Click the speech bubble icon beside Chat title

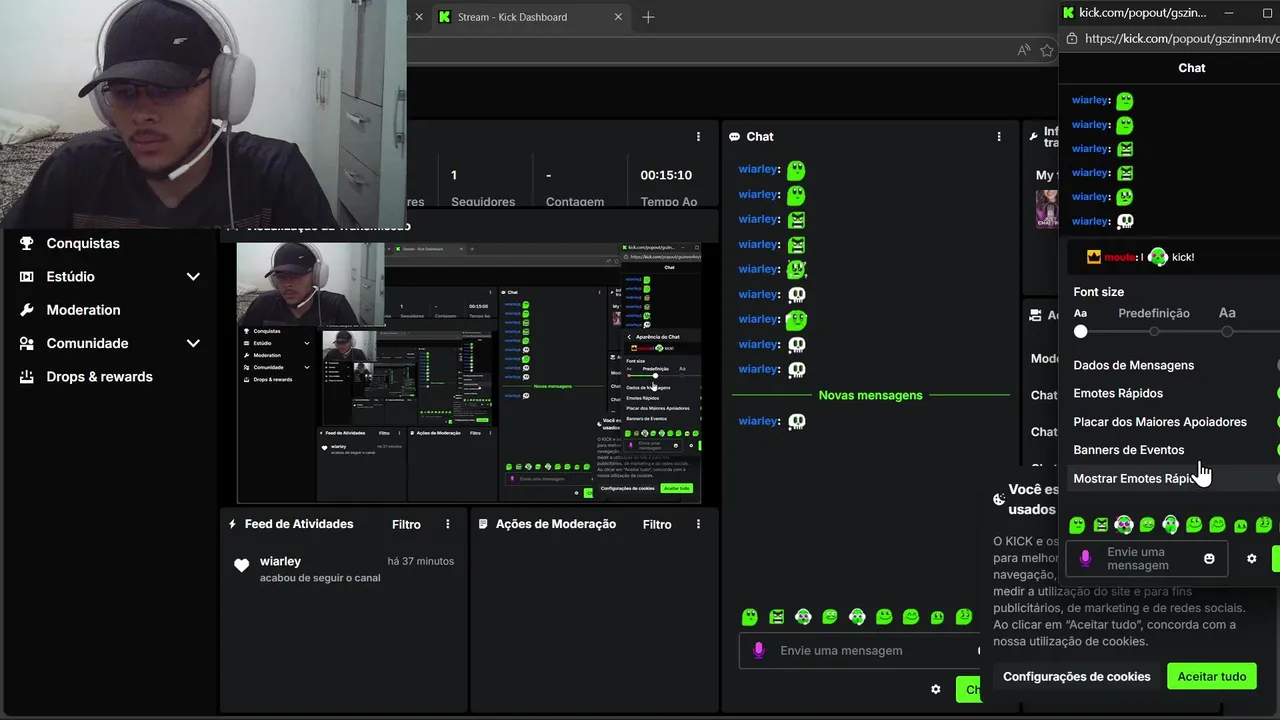735,137
